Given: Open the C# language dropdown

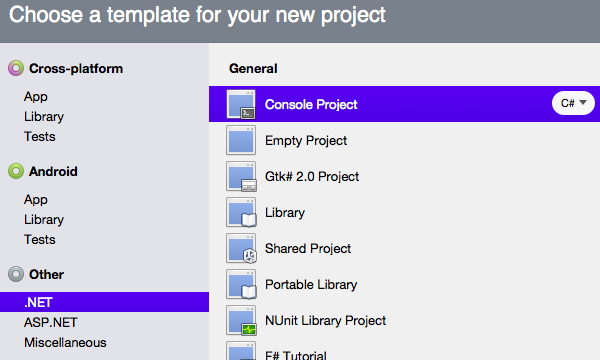Looking at the screenshot, I should tap(573, 103).
